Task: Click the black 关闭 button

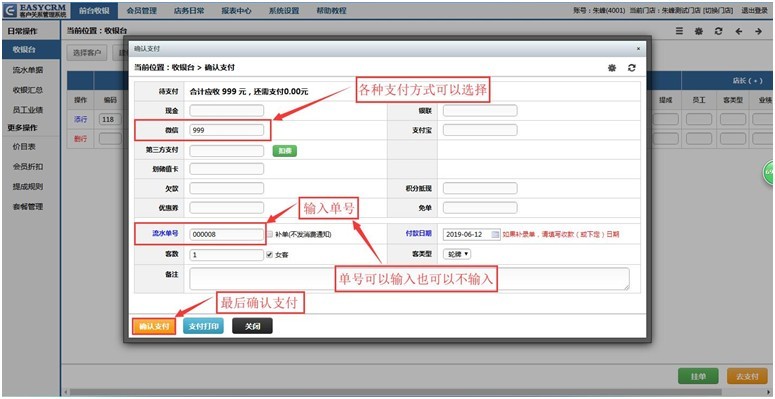Action: pos(252,326)
